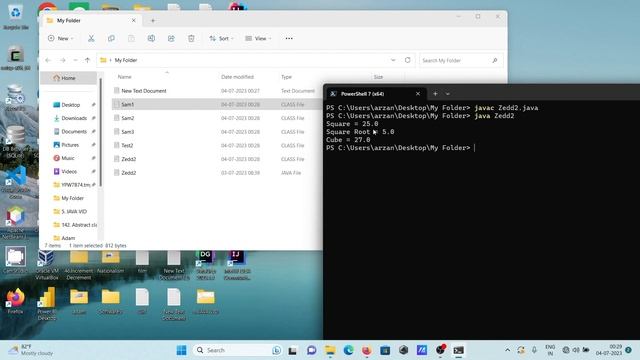Refresh the My Folder view

click(x=407, y=60)
